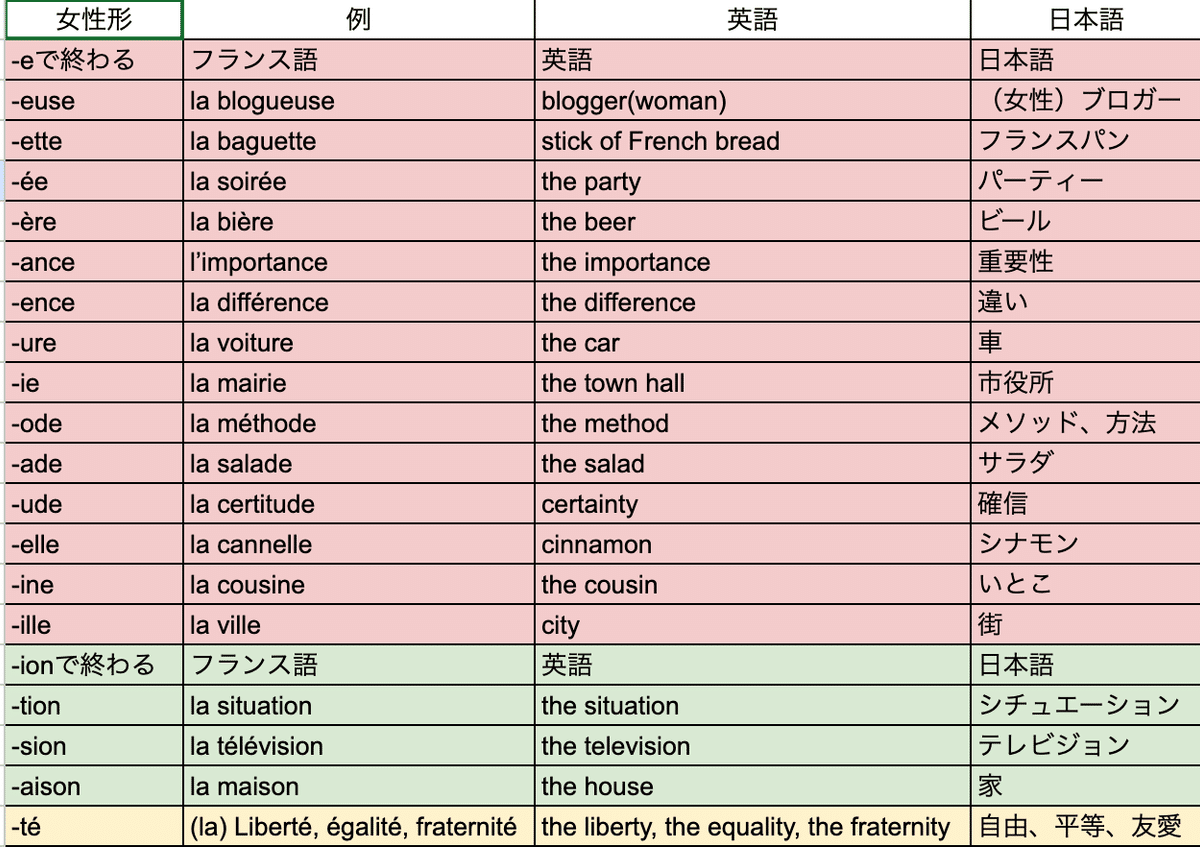
Task: Select the cell 自由、平等、友愛
Action: (x=1085, y=826)
